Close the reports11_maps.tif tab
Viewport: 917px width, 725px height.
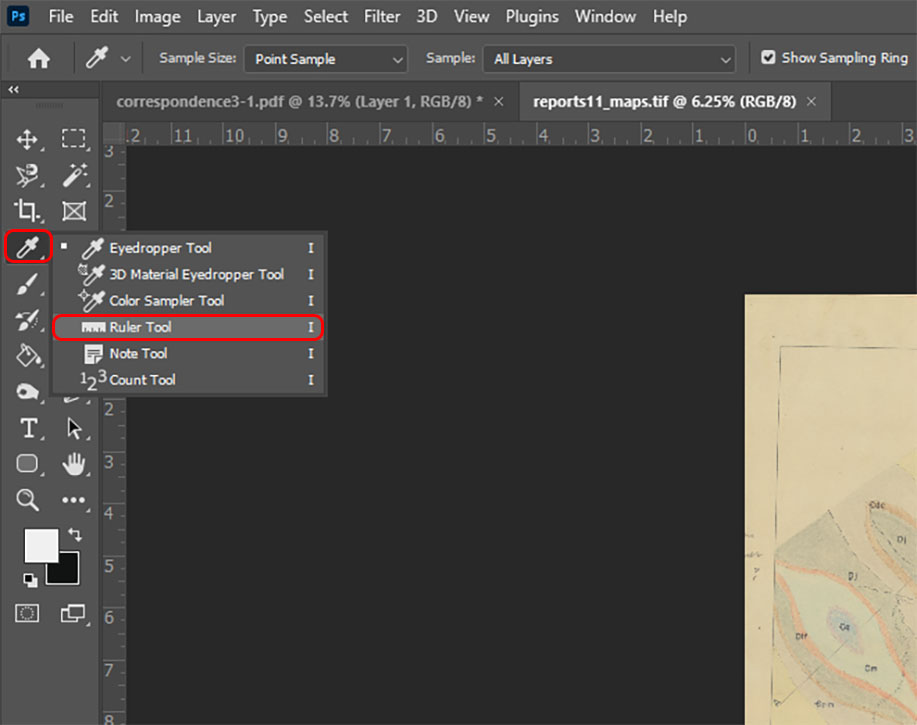point(811,101)
